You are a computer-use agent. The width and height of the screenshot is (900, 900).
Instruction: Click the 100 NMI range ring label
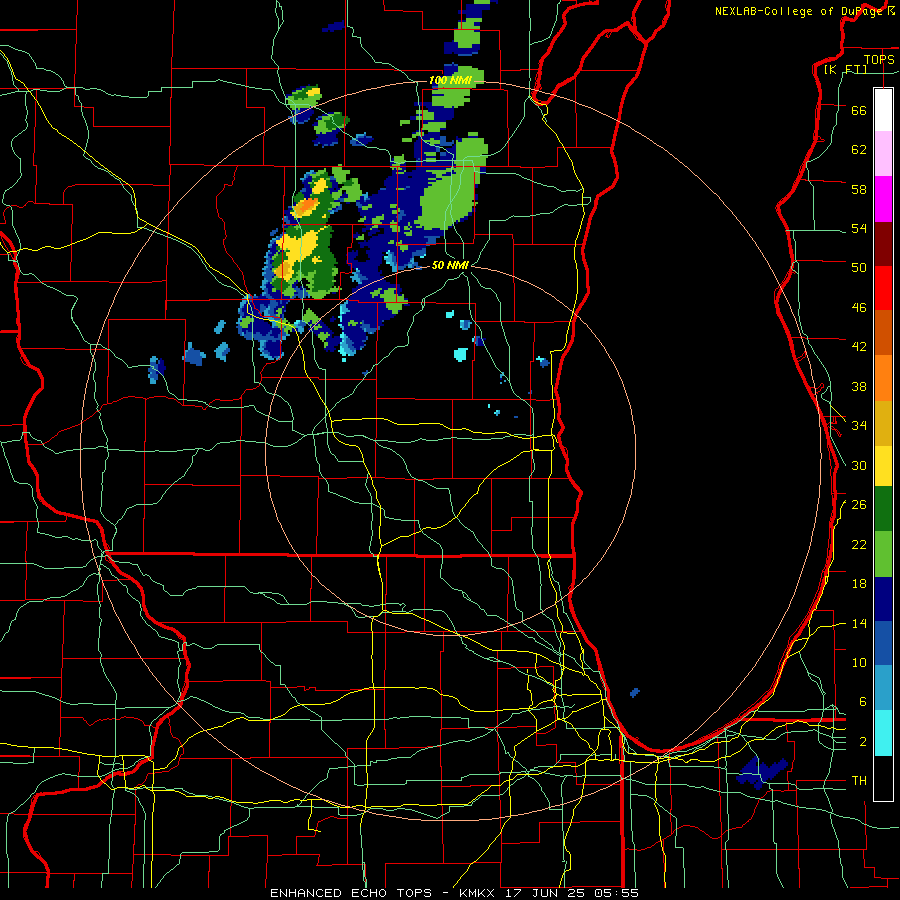[451, 80]
